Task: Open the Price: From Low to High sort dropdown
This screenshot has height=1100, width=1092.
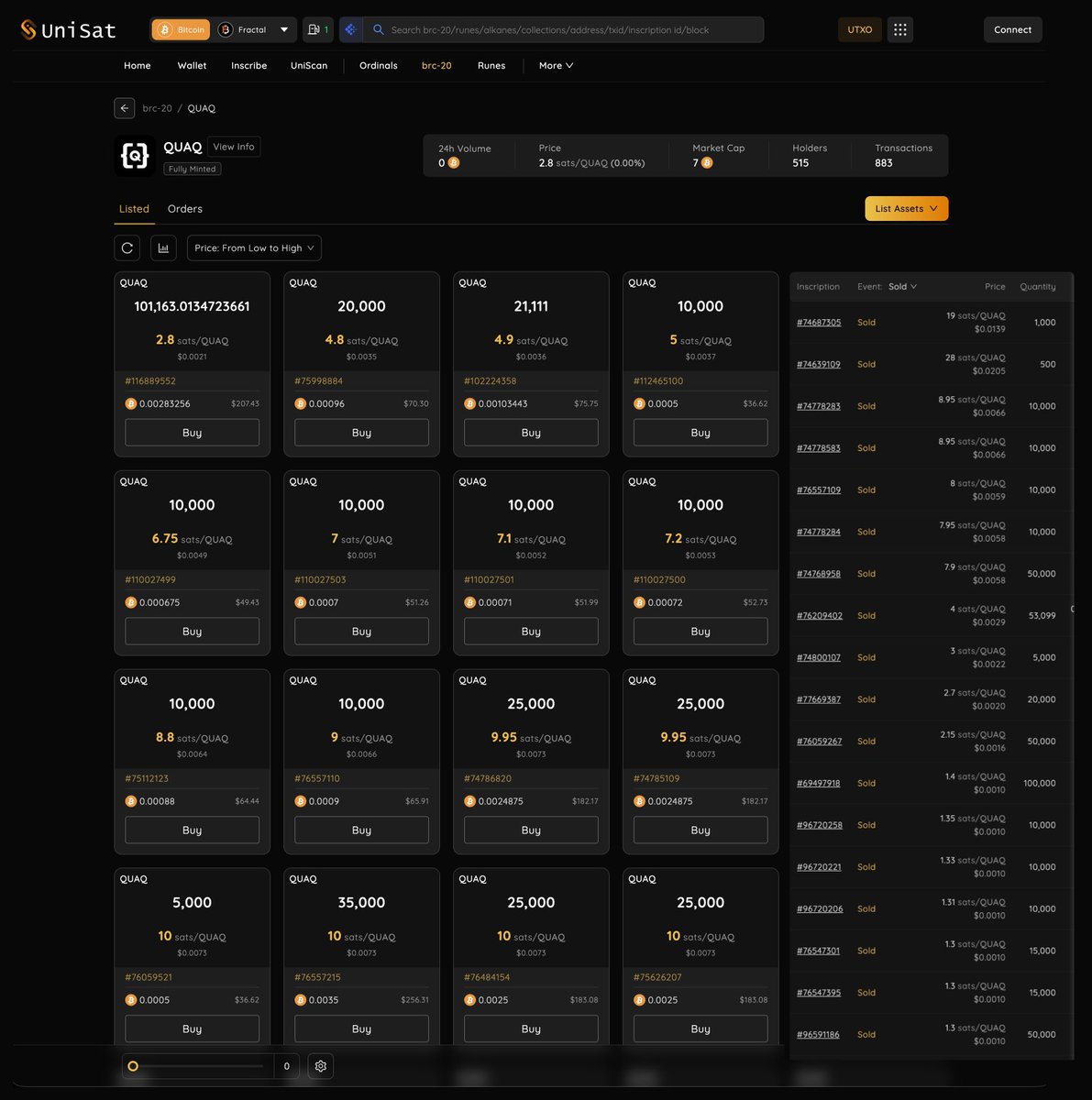Action: pyautogui.click(x=254, y=248)
